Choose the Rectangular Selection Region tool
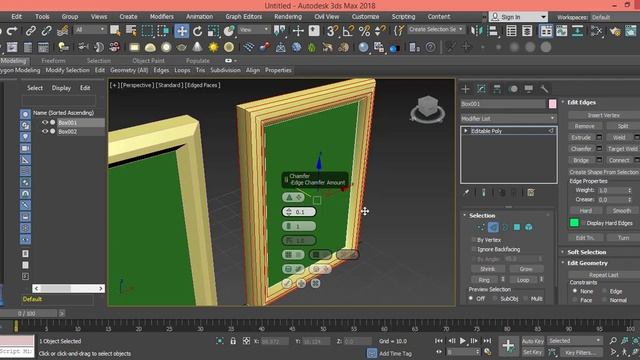Image resolution: width=640 pixels, height=360 pixels. pos(147,31)
